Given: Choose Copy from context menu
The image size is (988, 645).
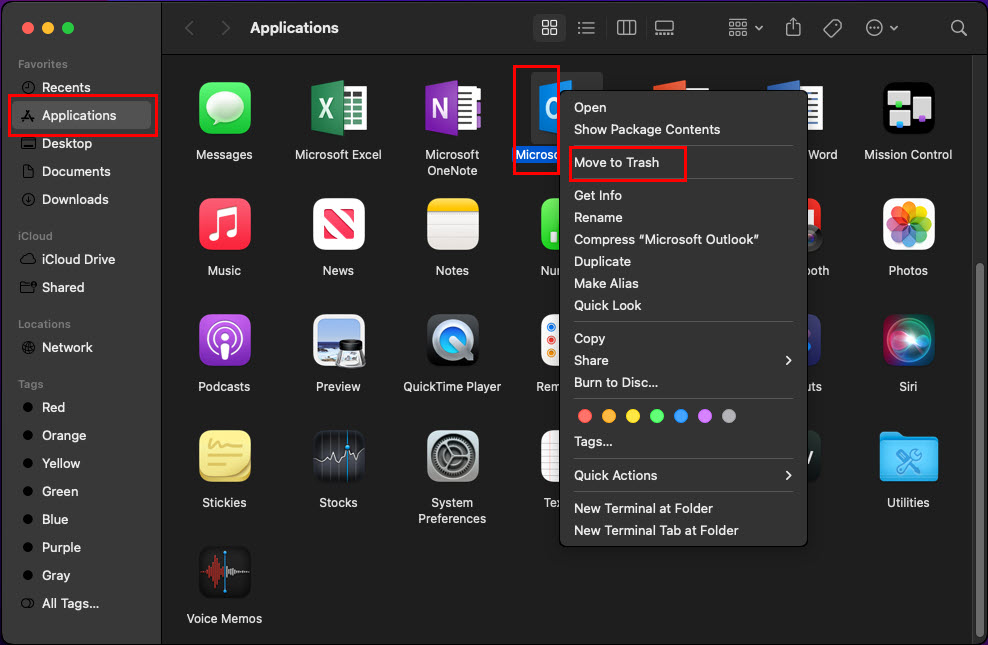Looking at the screenshot, I should tap(682, 339).
